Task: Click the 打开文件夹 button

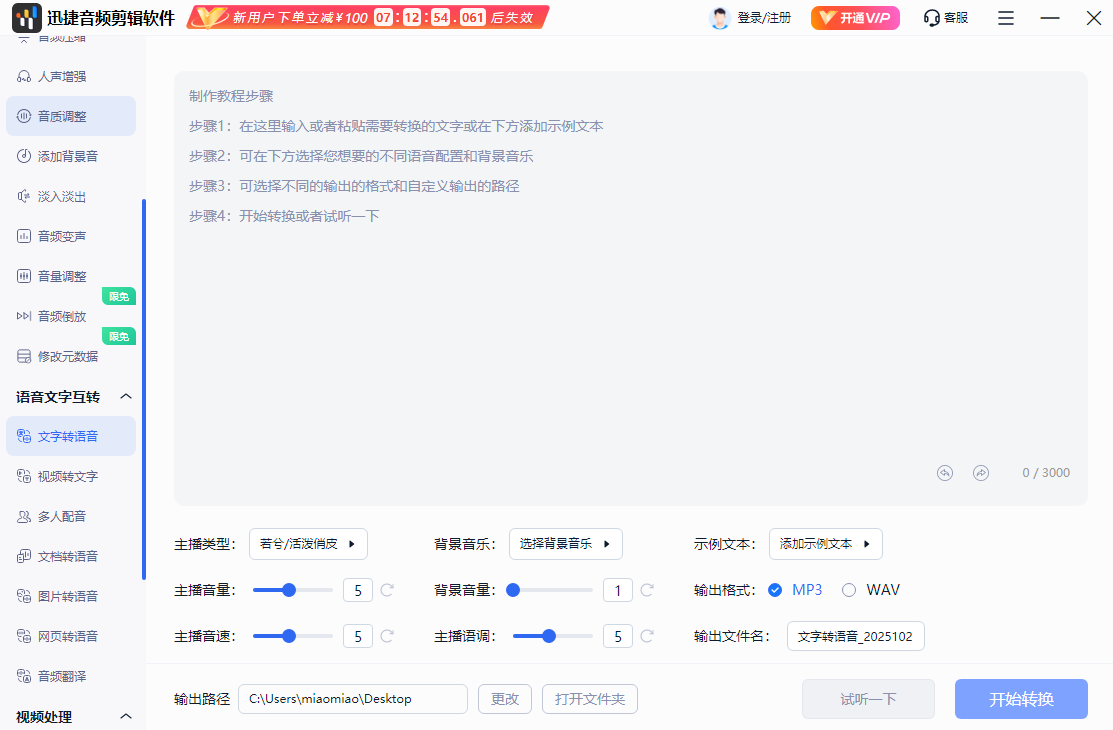Action: point(589,699)
